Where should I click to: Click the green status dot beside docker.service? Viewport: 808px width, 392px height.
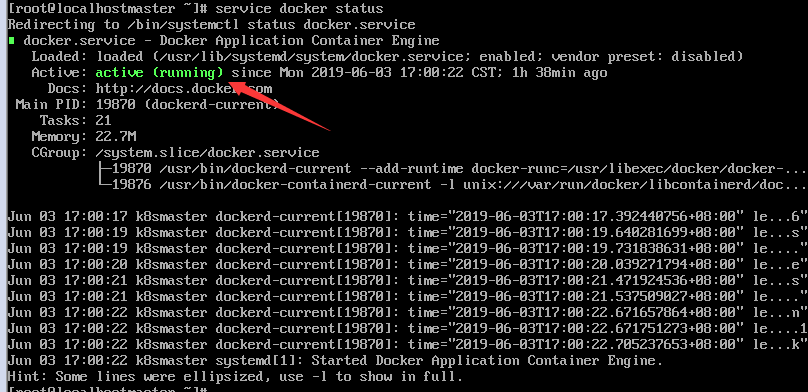11,41
